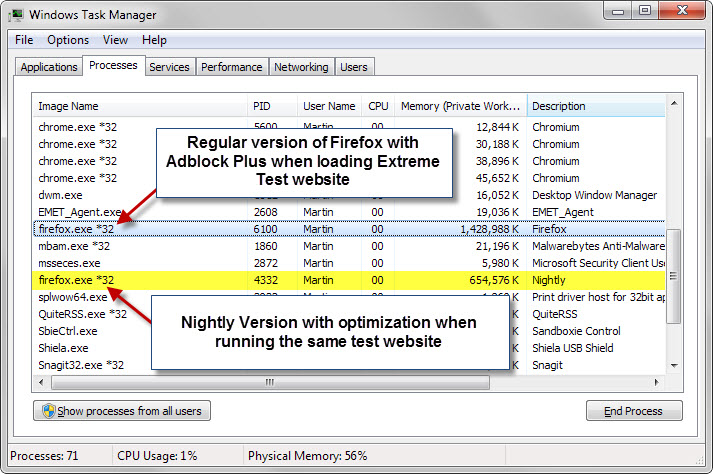Screen dimensions: 713x474
Task: Click the Processes: 71 status entry
Action: coord(44,456)
